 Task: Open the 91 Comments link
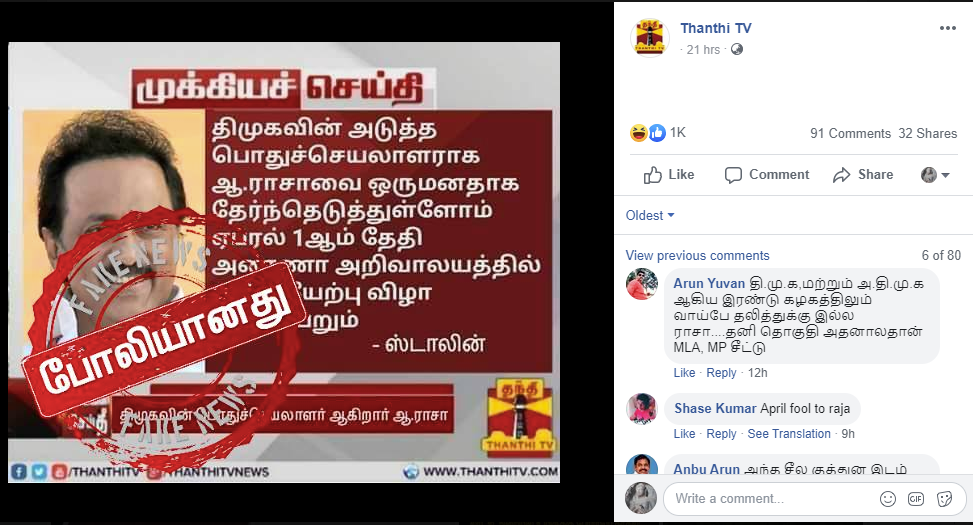(x=850, y=133)
